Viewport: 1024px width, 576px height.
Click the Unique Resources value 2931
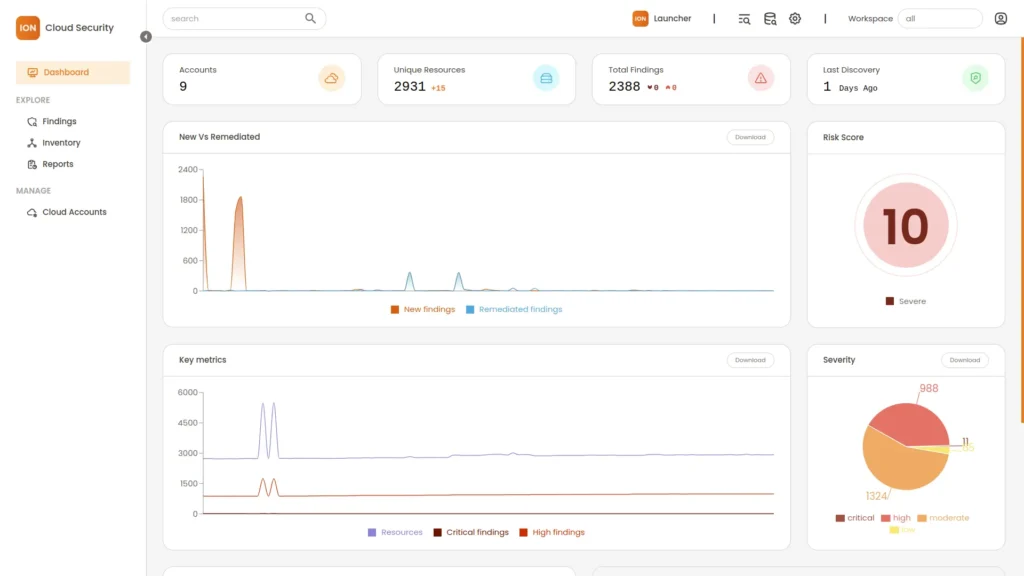(409, 86)
